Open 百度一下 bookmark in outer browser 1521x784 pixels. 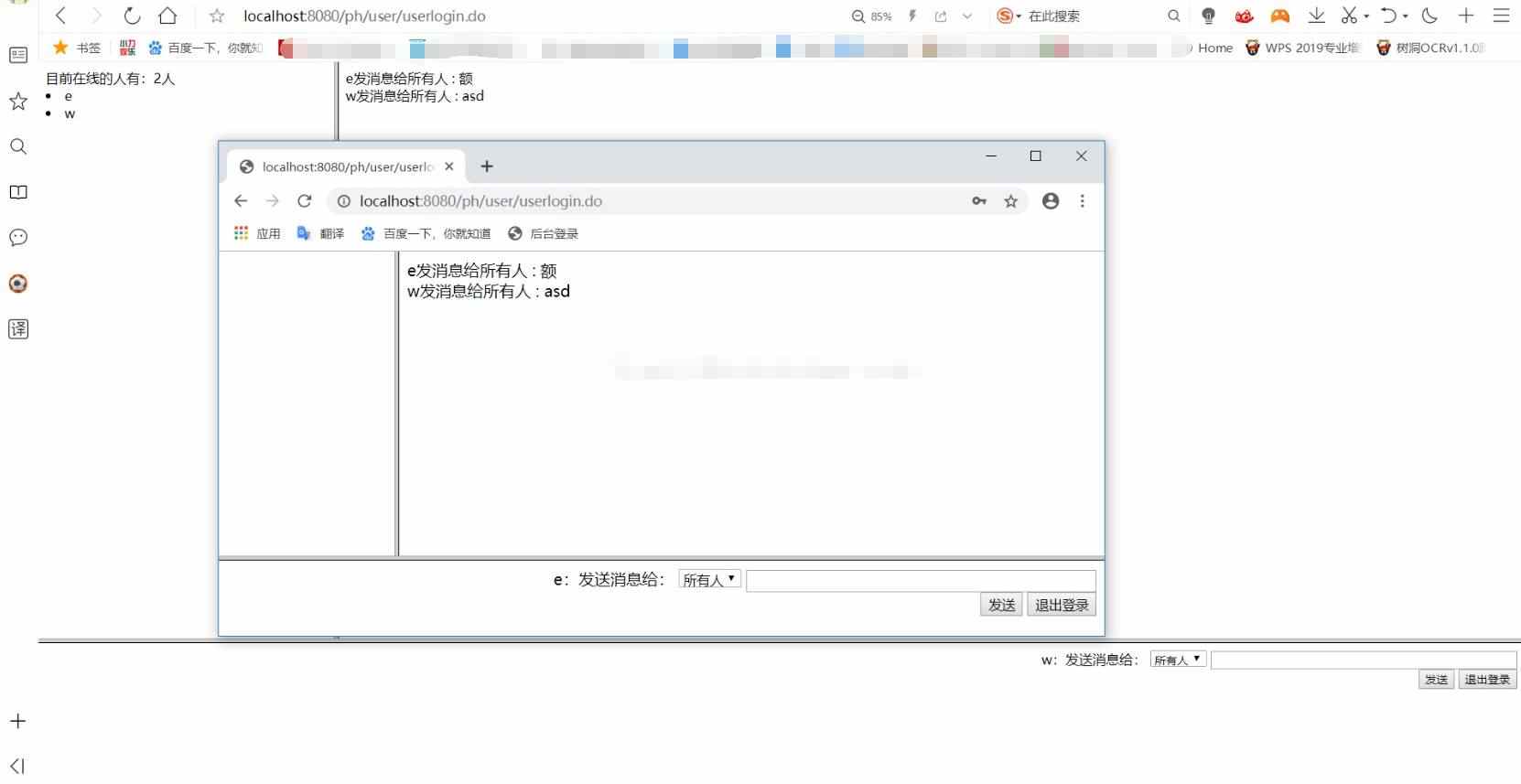206,48
